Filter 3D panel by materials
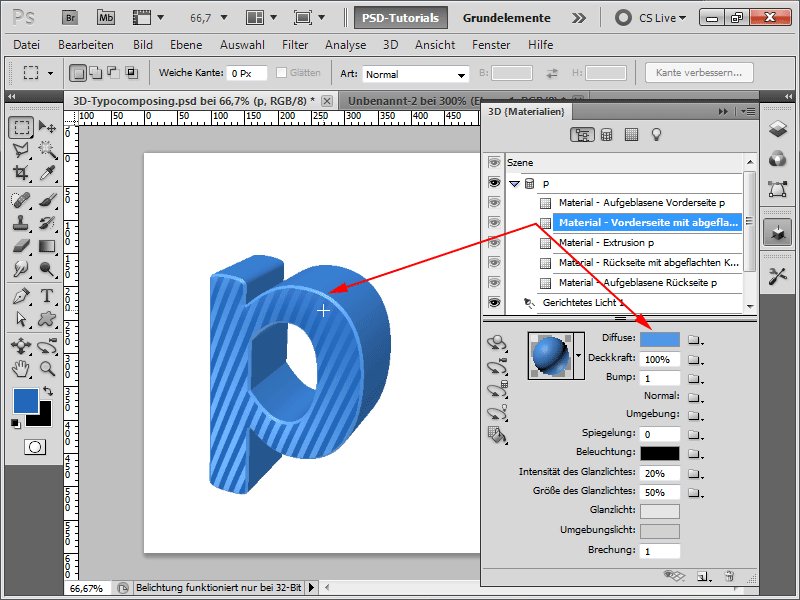Viewport: 800px width, 600px height. [x=631, y=135]
